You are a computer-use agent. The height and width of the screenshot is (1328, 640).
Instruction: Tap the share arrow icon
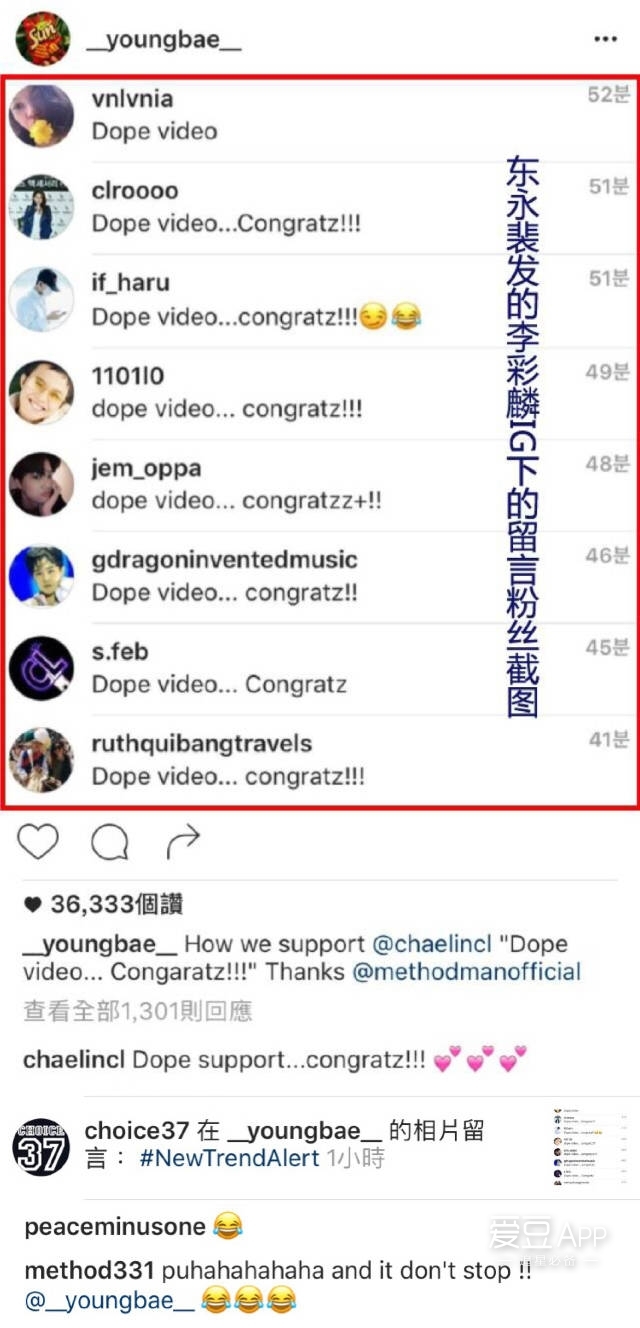tap(183, 842)
